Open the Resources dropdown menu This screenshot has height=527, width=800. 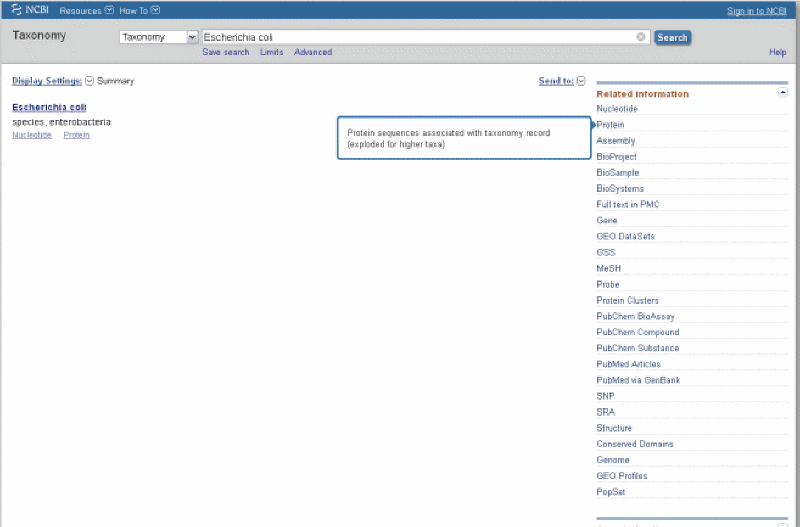[86, 10]
